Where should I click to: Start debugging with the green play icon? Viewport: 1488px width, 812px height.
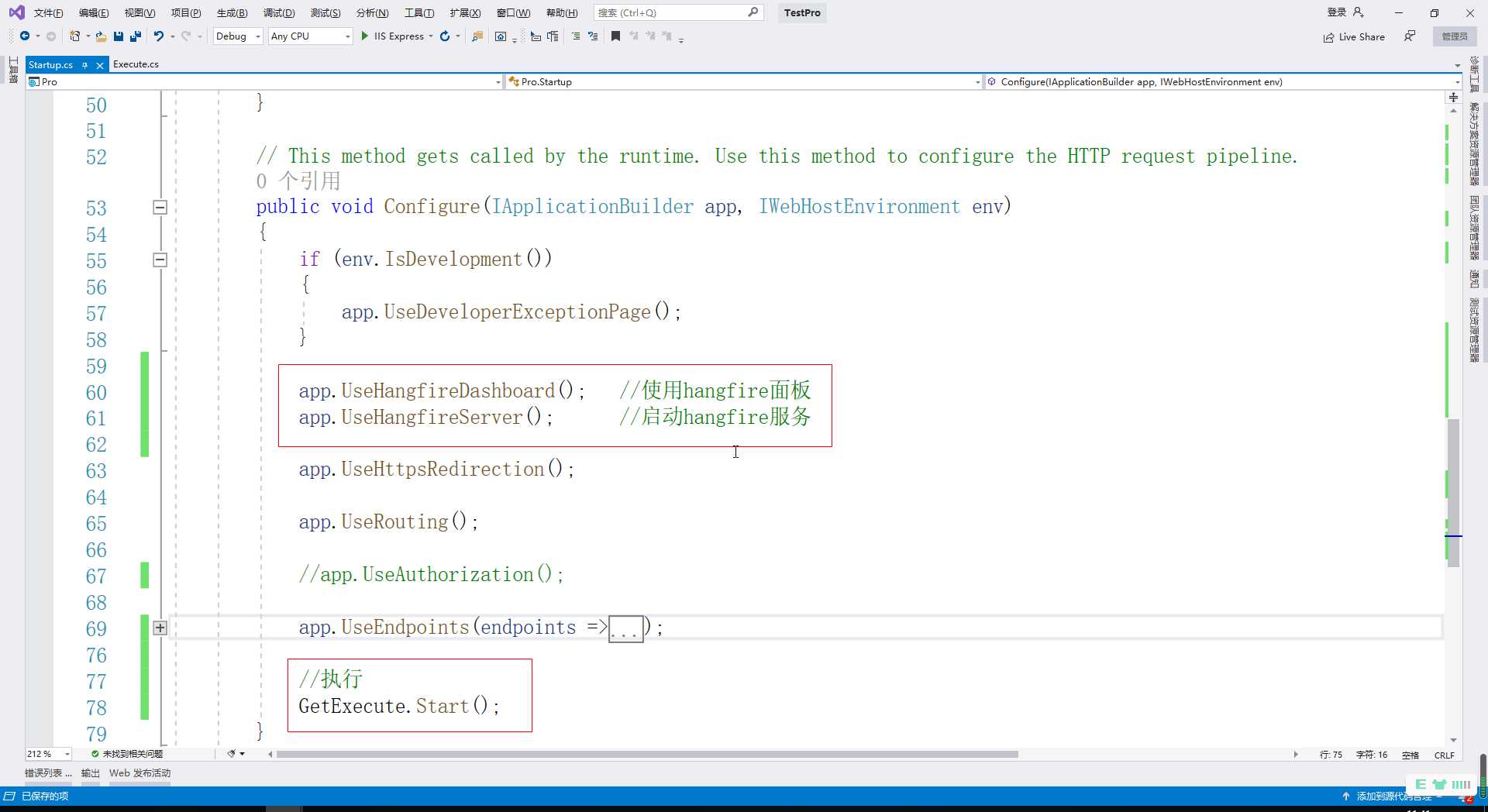point(364,36)
